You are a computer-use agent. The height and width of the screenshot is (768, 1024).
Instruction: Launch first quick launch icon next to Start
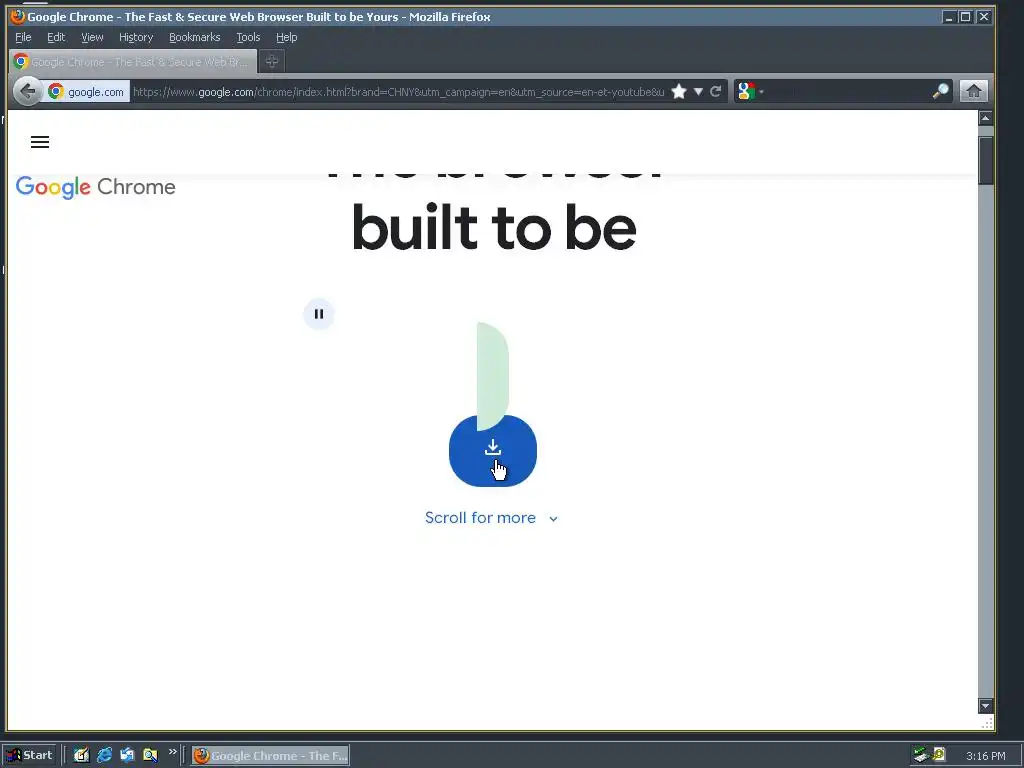coord(81,755)
